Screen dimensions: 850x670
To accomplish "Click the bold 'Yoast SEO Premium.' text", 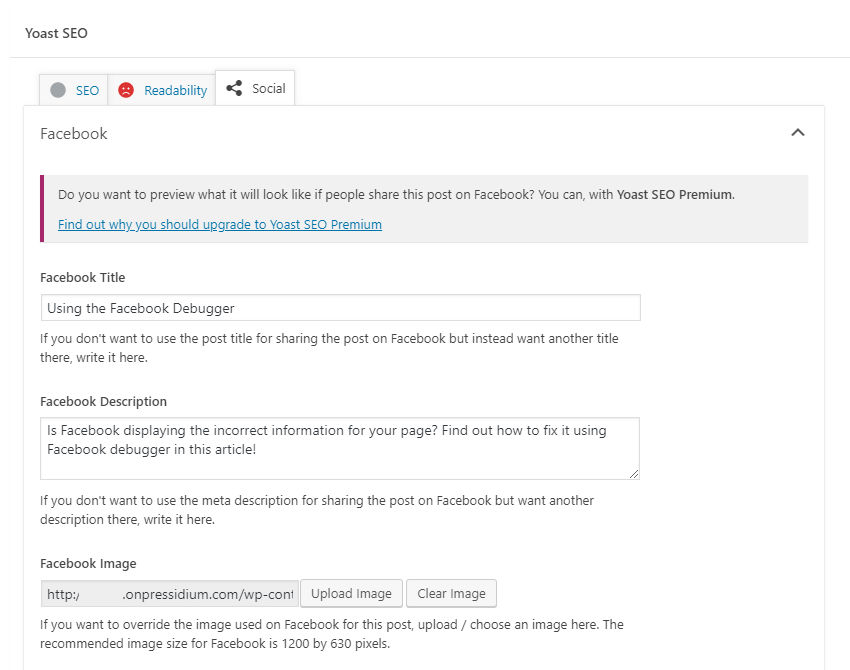I will coord(675,195).
